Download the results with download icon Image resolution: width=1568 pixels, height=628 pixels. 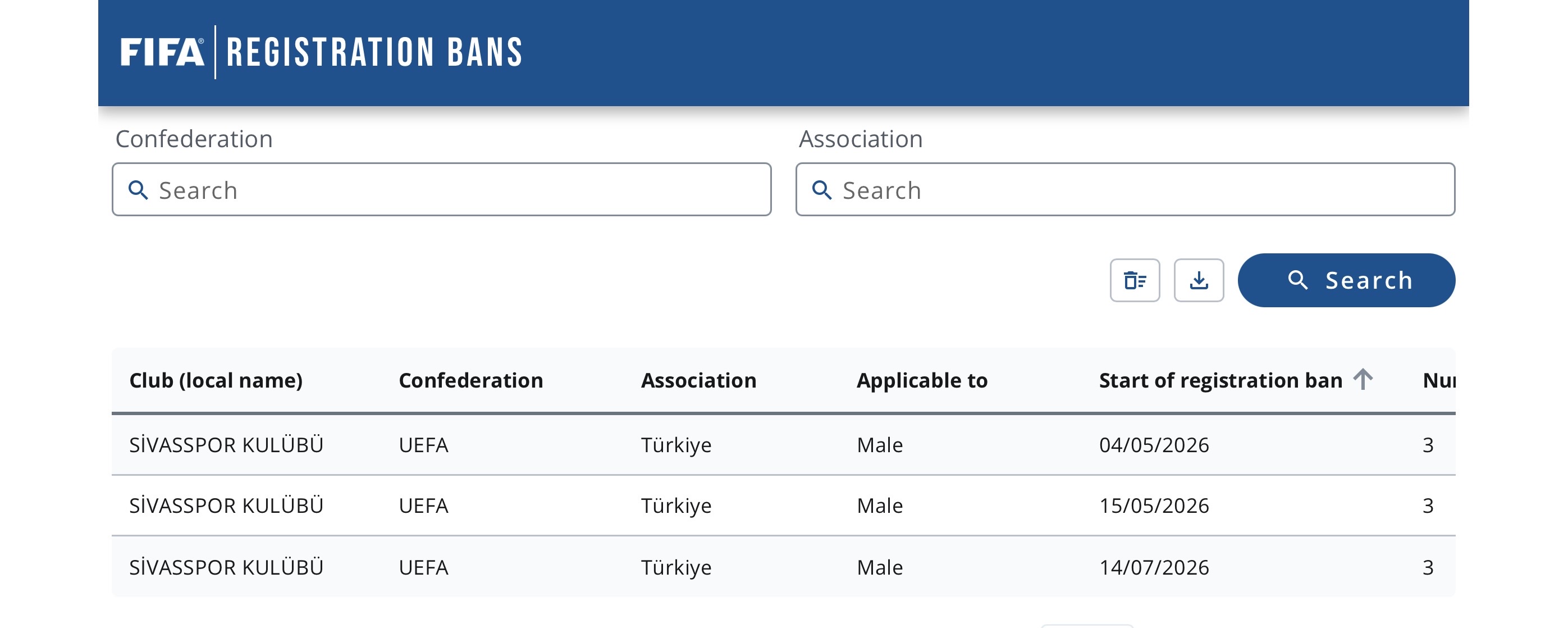pyautogui.click(x=1199, y=280)
